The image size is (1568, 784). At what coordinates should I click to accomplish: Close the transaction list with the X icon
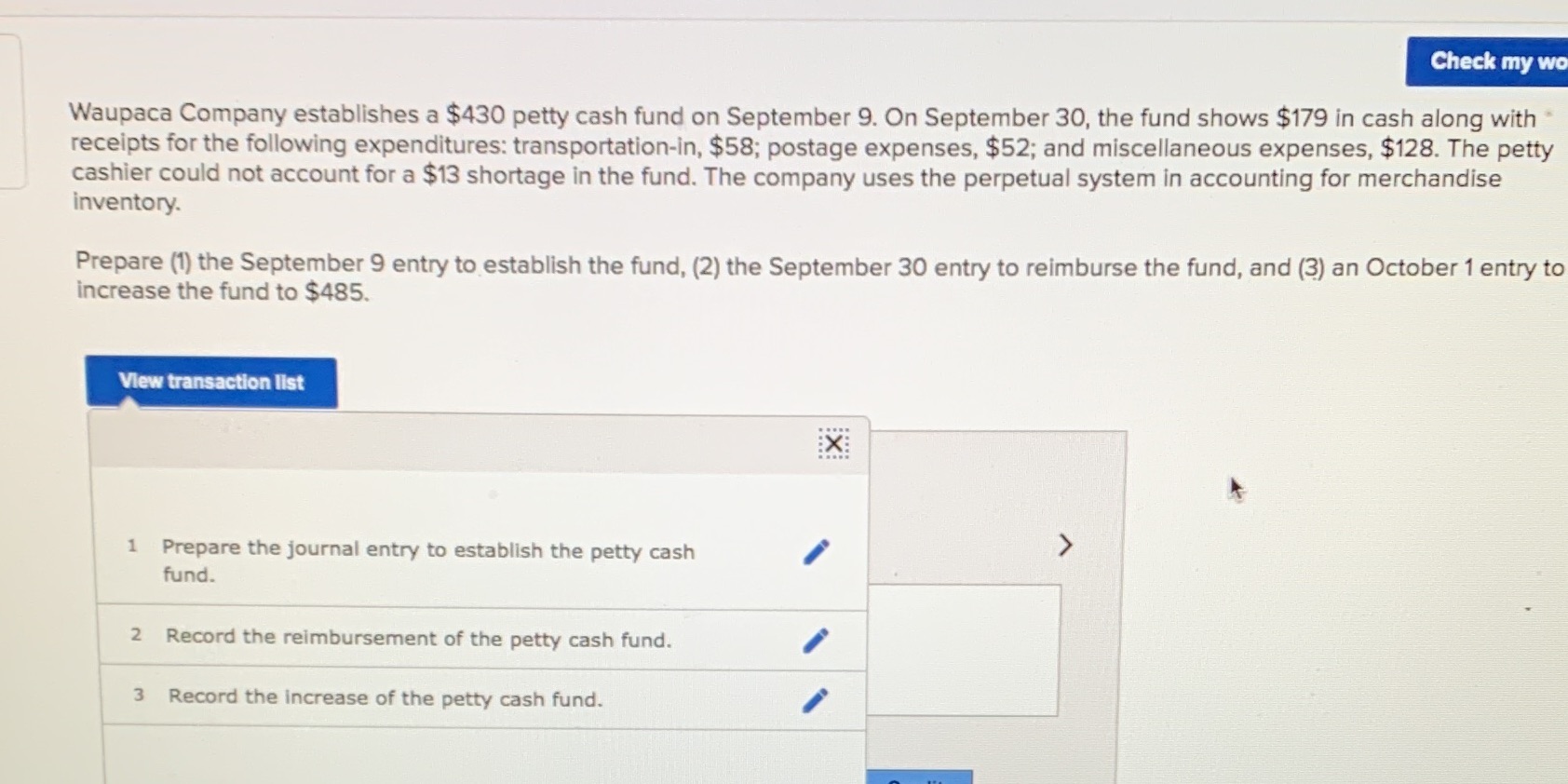831,444
